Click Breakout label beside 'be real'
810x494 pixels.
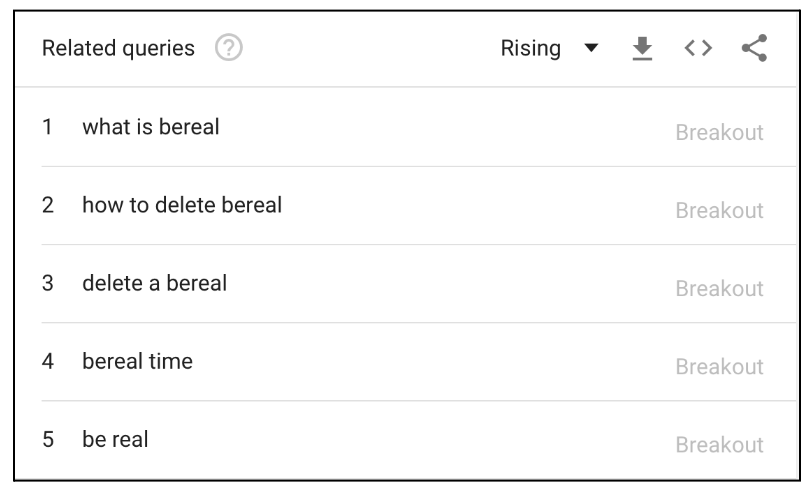coord(720,444)
